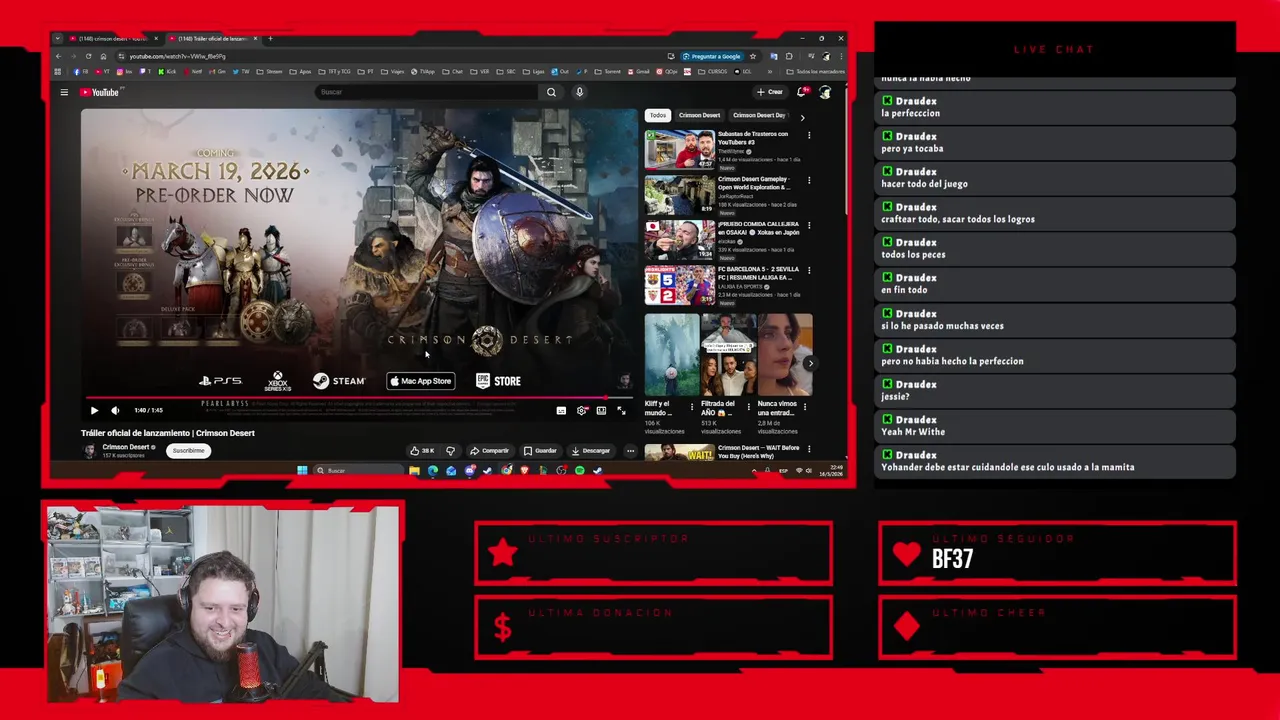The image size is (1280, 720).
Task: Click the Descargar download button
Action: click(x=590, y=451)
